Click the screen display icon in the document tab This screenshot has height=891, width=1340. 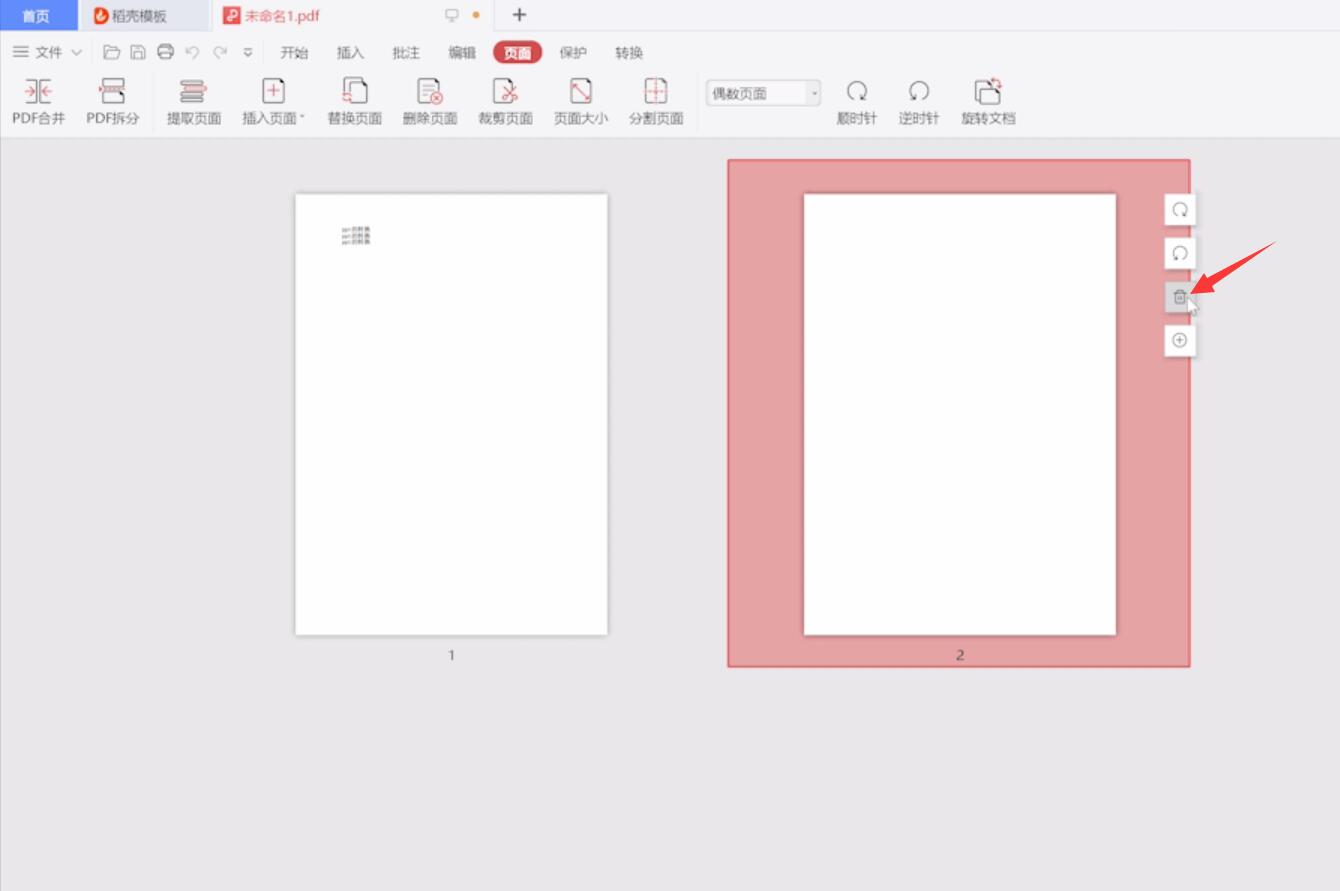[x=452, y=15]
